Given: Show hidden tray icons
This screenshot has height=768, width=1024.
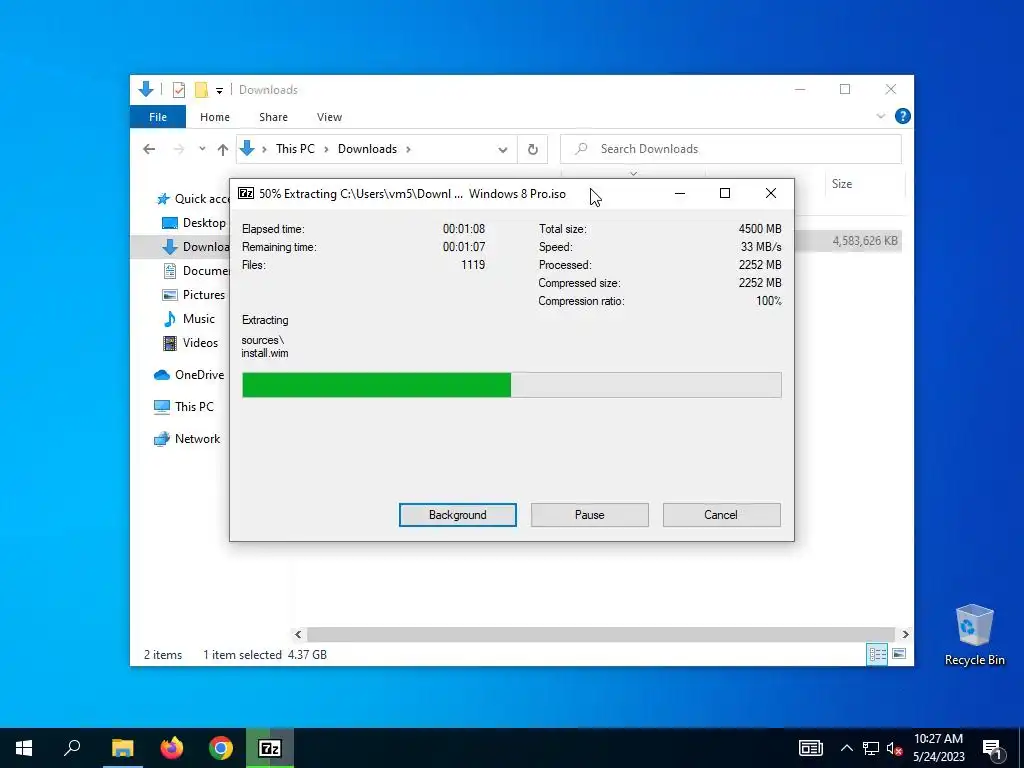Looking at the screenshot, I should [846, 748].
